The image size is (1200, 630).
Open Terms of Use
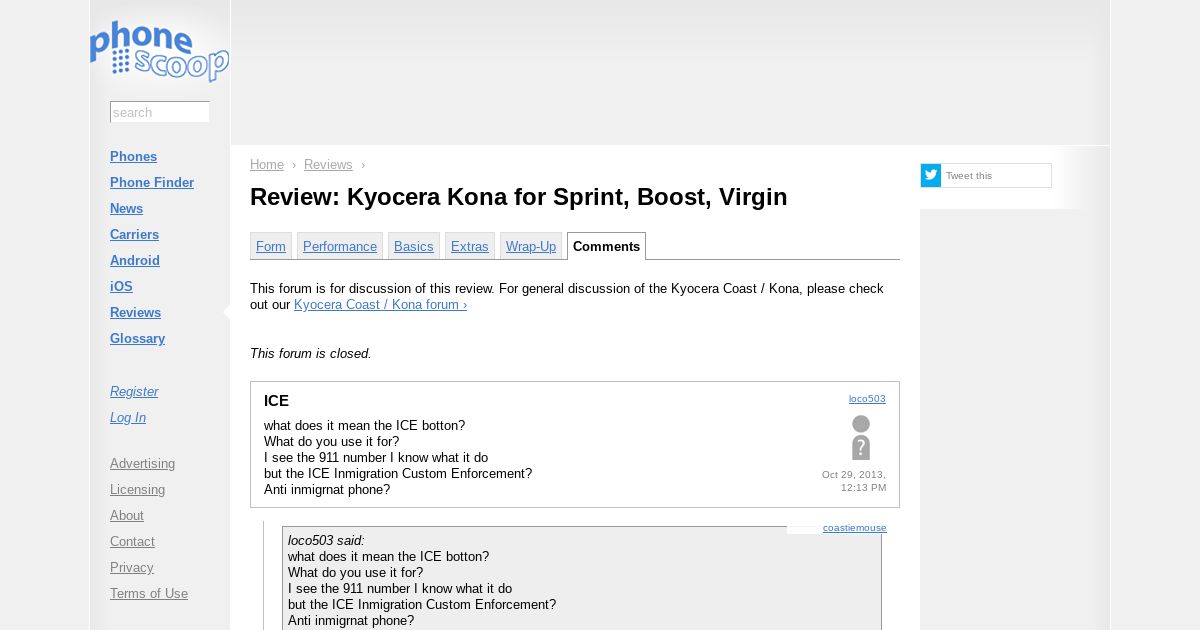coord(149,593)
